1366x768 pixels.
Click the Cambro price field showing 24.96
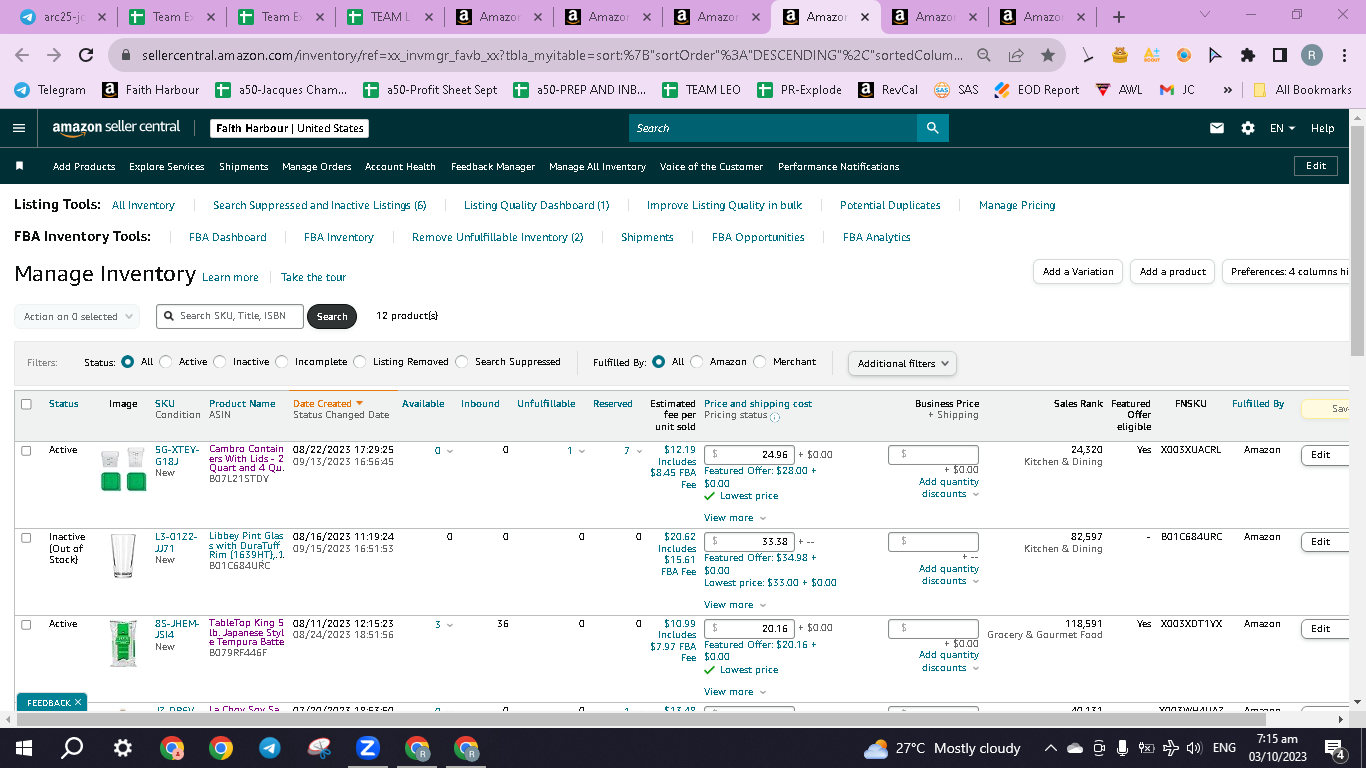pos(749,455)
